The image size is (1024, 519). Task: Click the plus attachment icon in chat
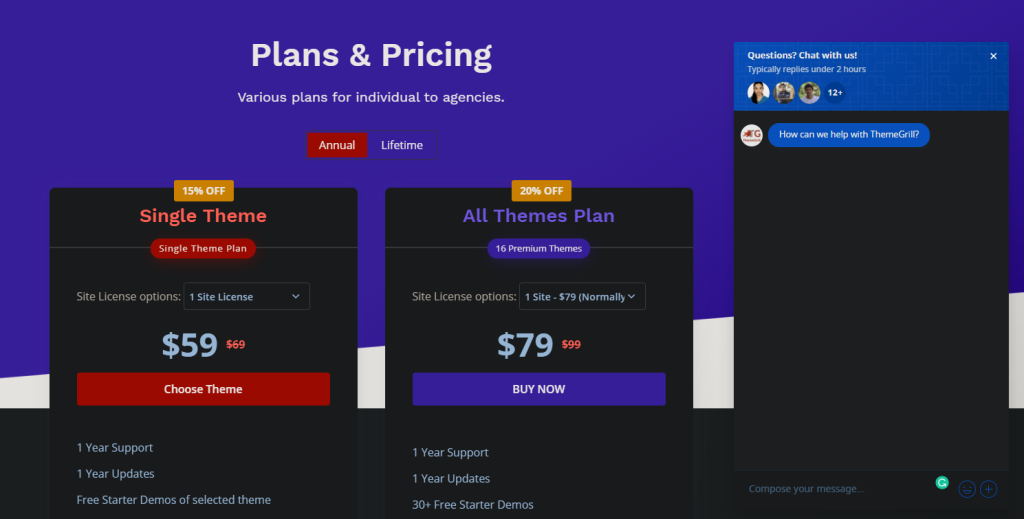[x=988, y=489]
